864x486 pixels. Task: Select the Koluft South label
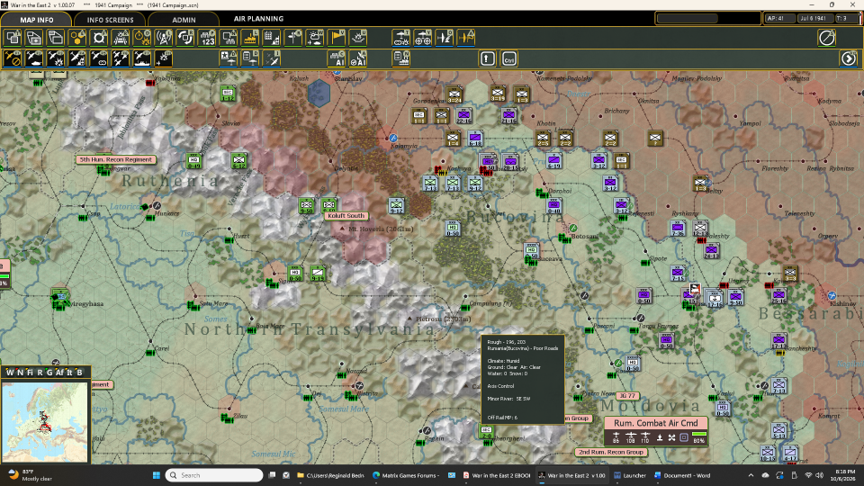coord(346,216)
